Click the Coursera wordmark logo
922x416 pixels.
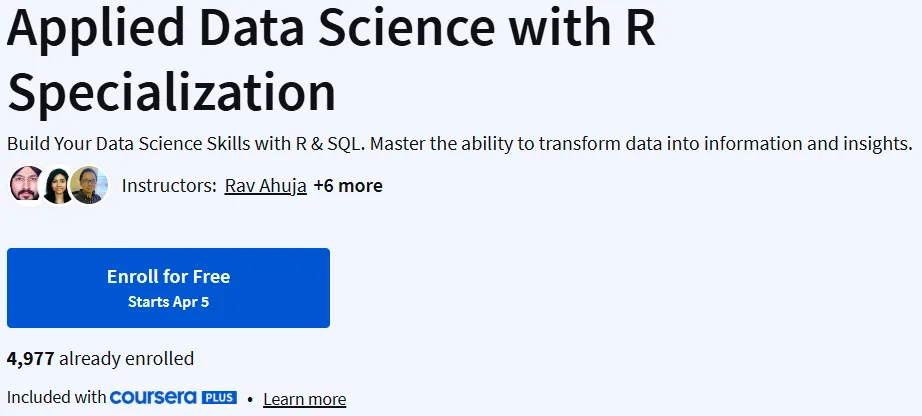pyautogui.click(x=153, y=397)
